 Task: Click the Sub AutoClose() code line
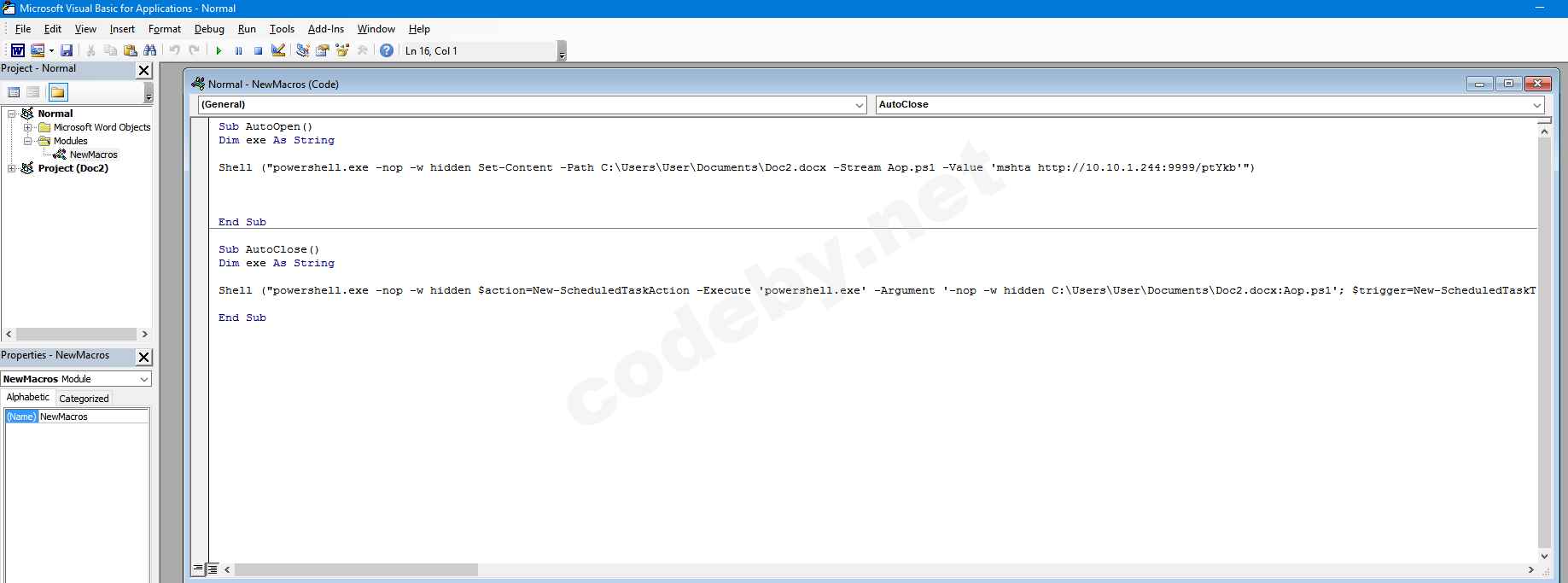[269, 250]
